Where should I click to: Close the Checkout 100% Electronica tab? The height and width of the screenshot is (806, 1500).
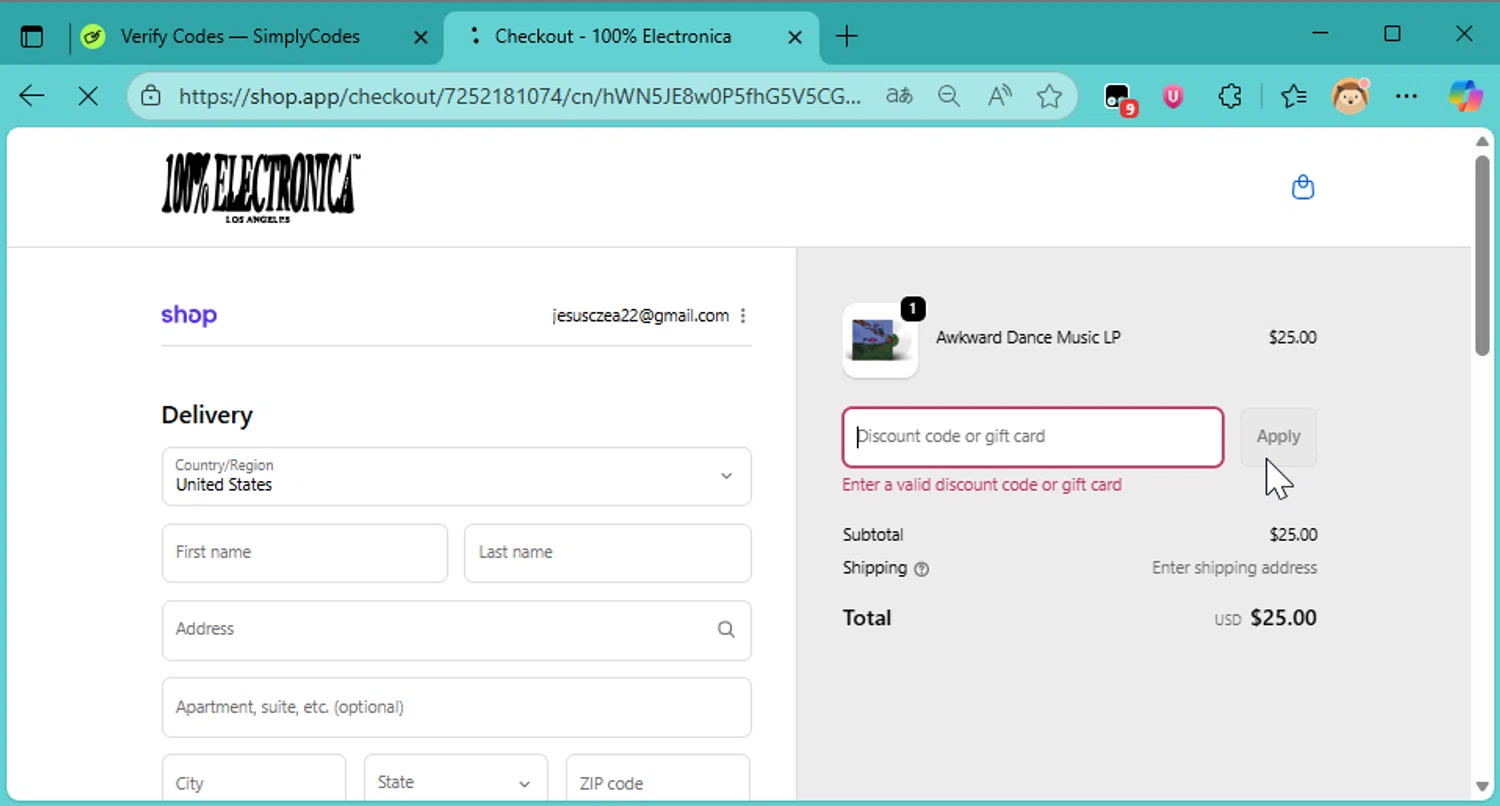click(795, 37)
